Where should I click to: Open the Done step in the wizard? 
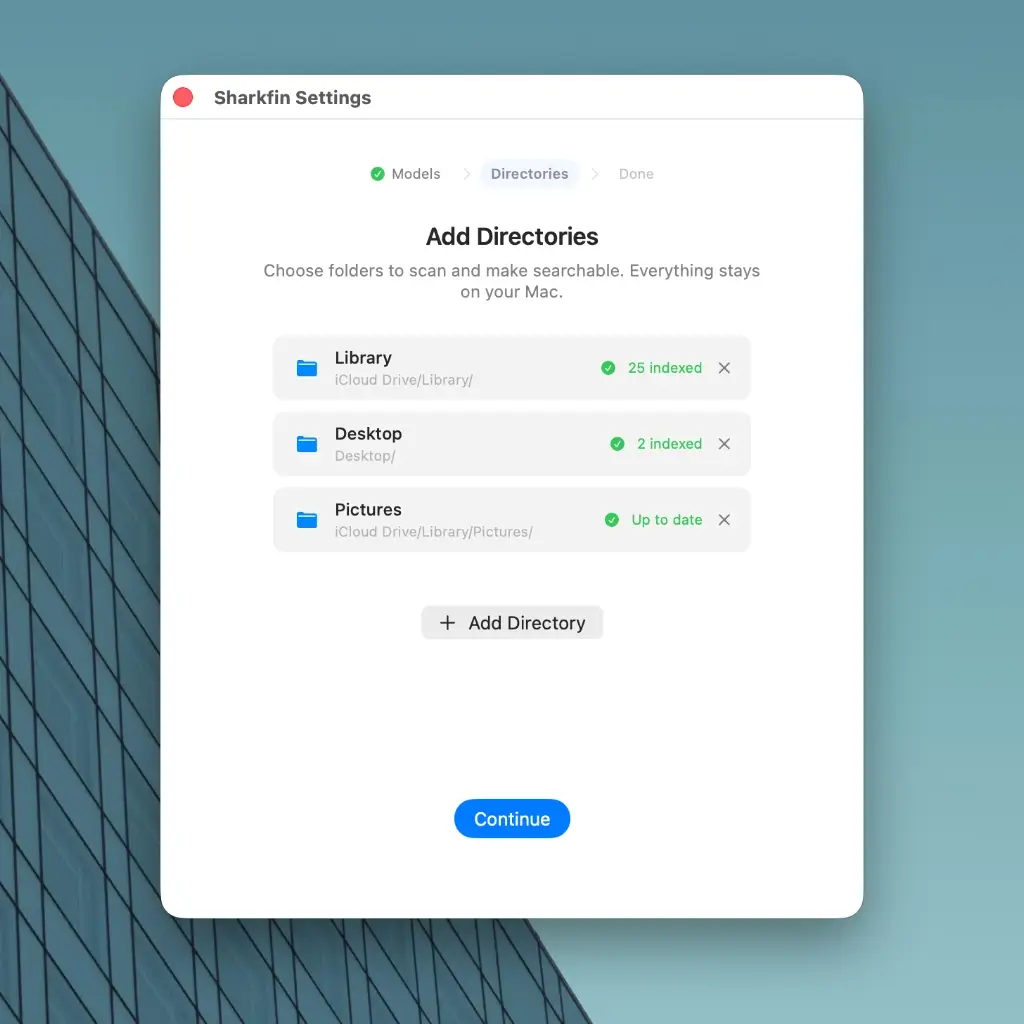pos(636,173)
